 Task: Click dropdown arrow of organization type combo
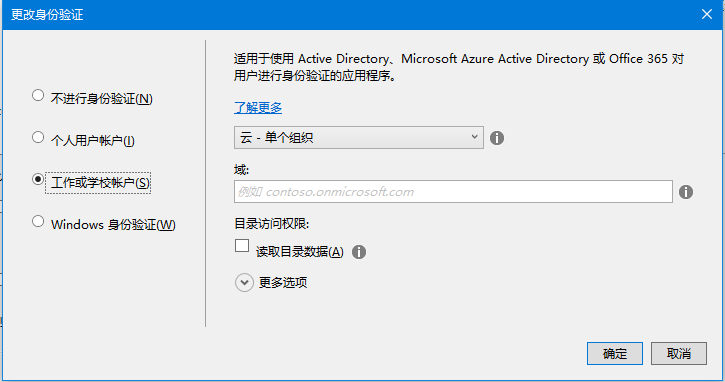pyautogui.click(x=474, y=137)
